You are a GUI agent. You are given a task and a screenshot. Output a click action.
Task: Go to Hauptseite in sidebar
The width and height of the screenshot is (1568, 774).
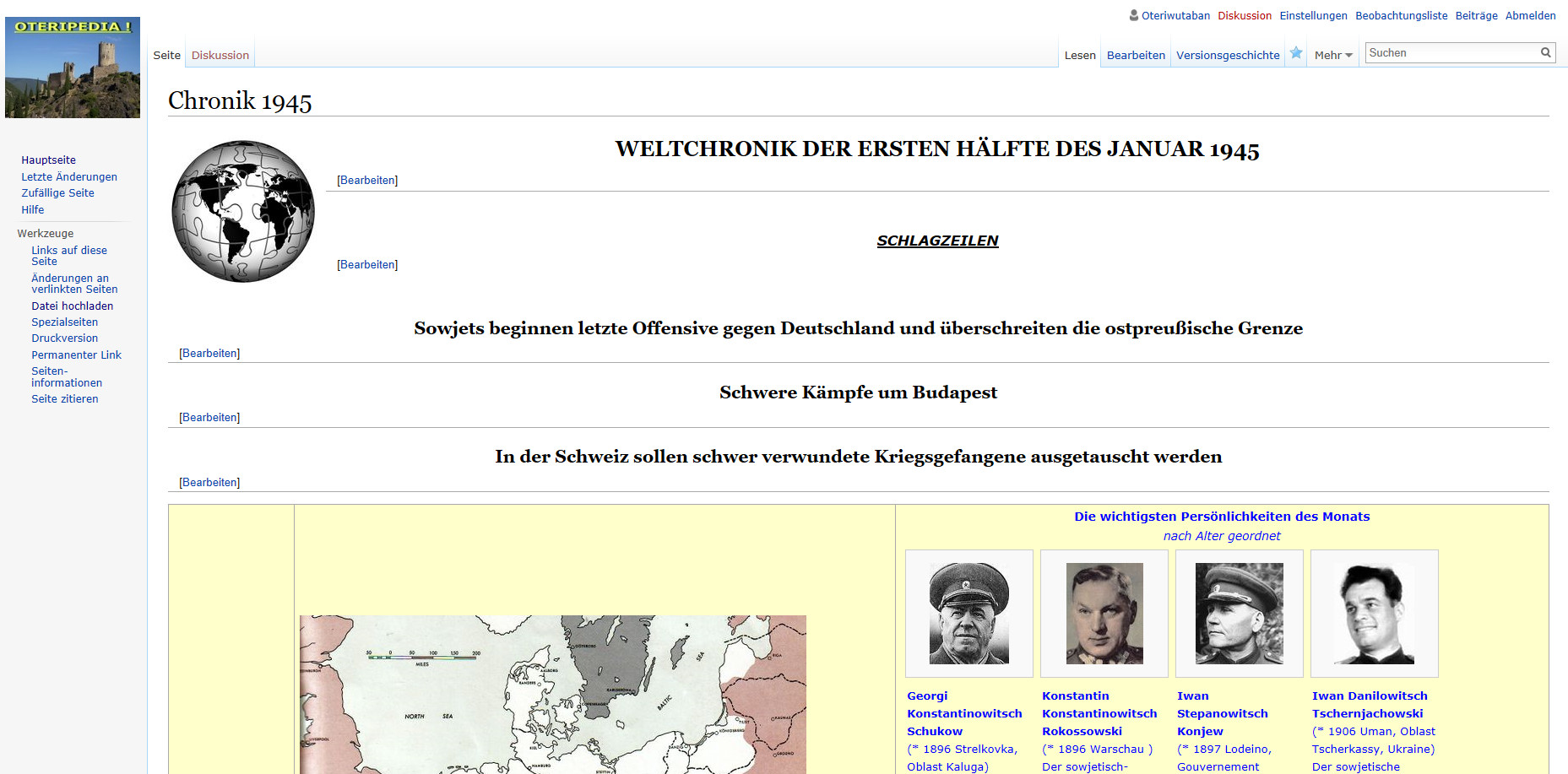click(x=48, y=160)
